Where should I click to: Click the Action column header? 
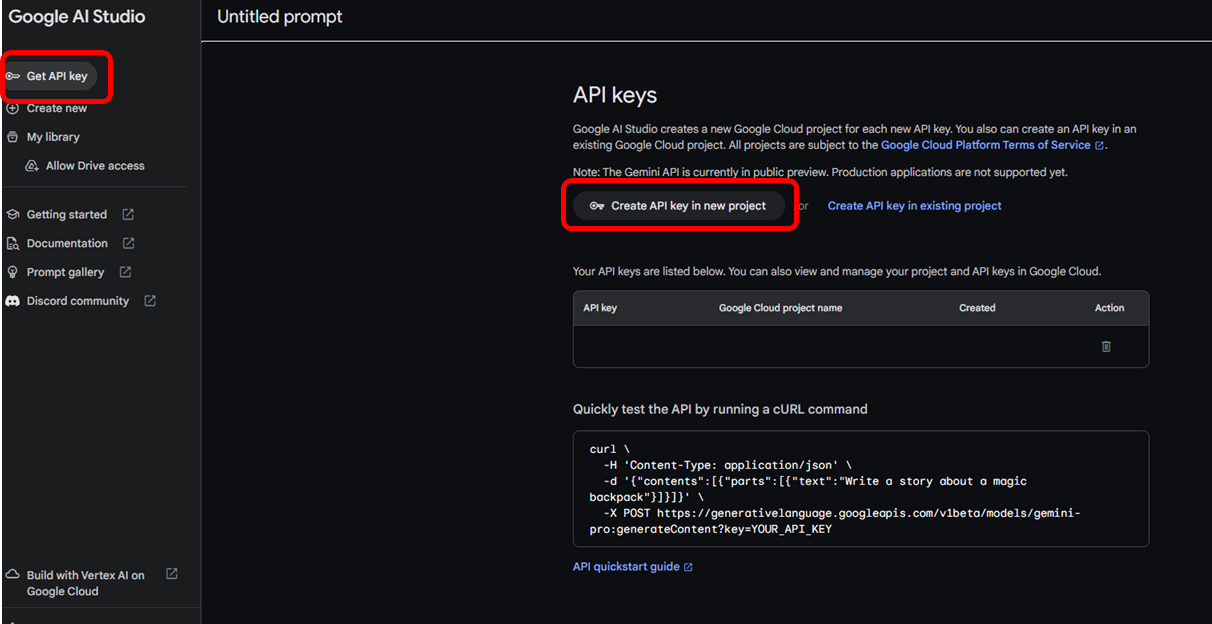click(1109, 308)
